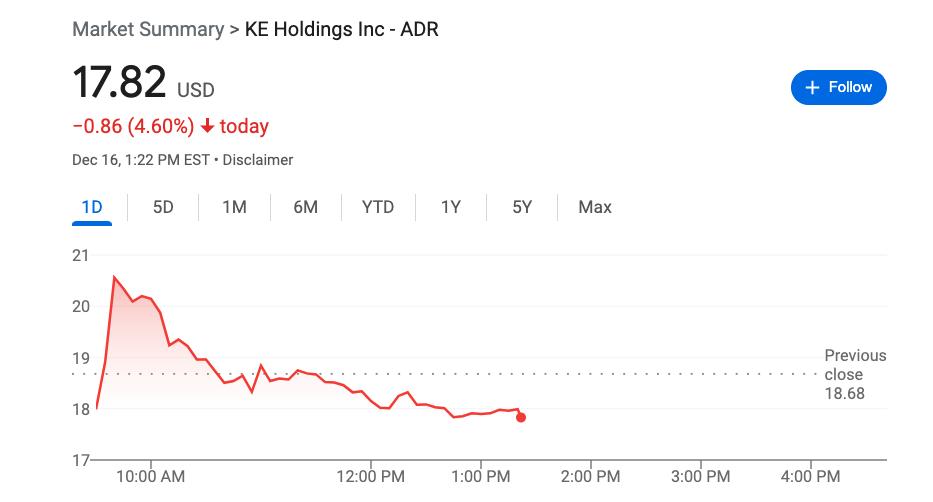This screenshot has width=933, height=502.
Task: Click the Follow button
Action: 838,87
